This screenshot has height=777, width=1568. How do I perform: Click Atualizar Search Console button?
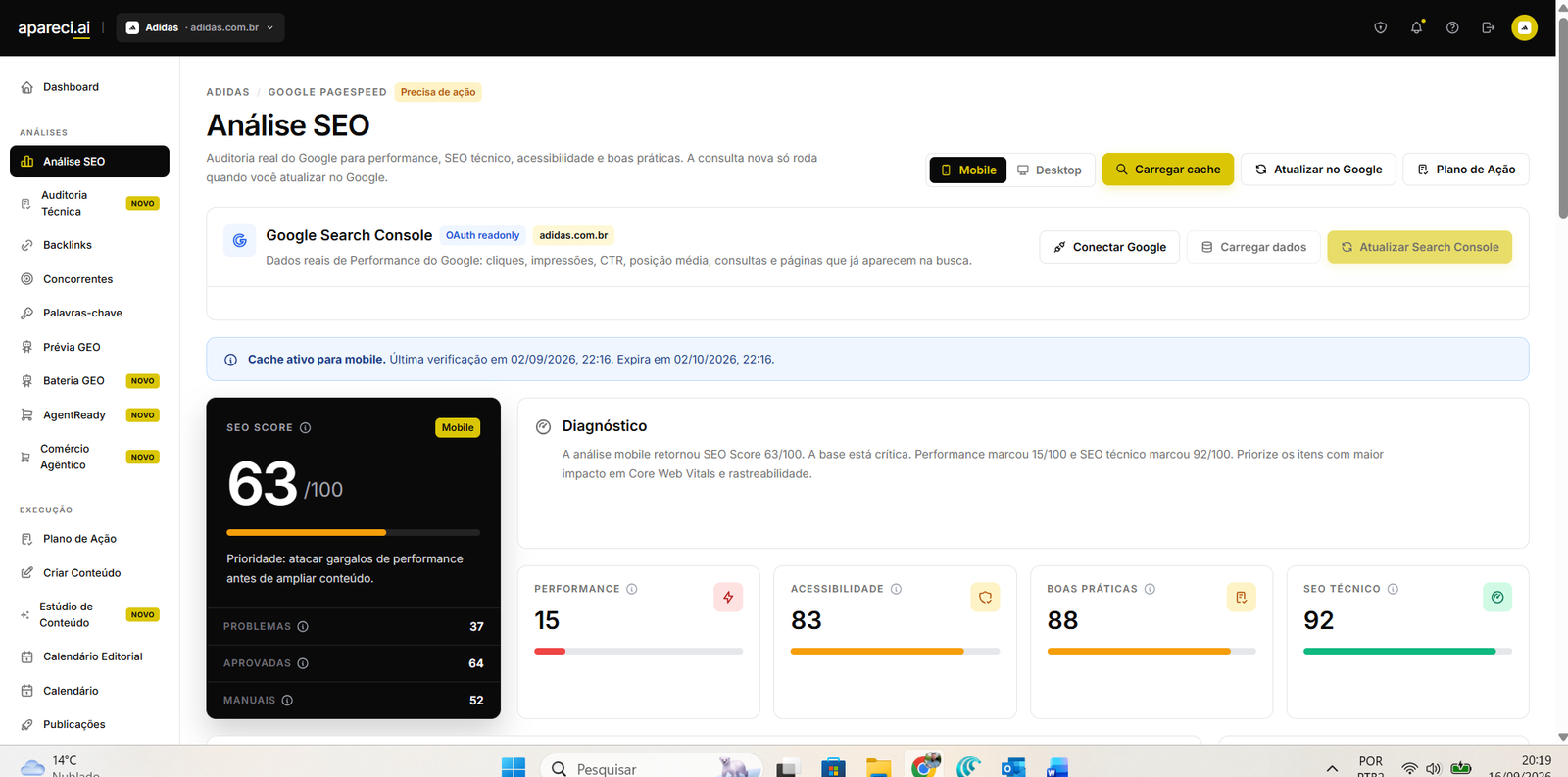pos(1420,247)
